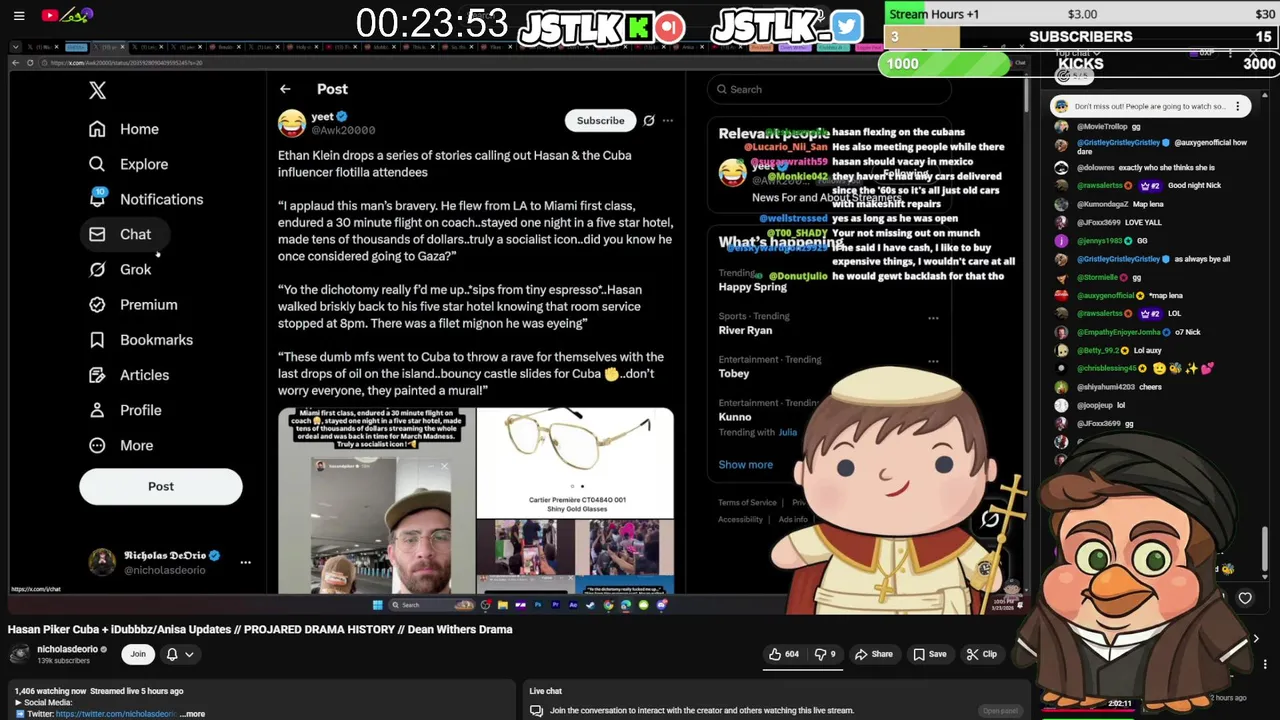Click the Windows Start button in taskbar
The height and width of the screenshot is (720, 1280).
(377, 605)
